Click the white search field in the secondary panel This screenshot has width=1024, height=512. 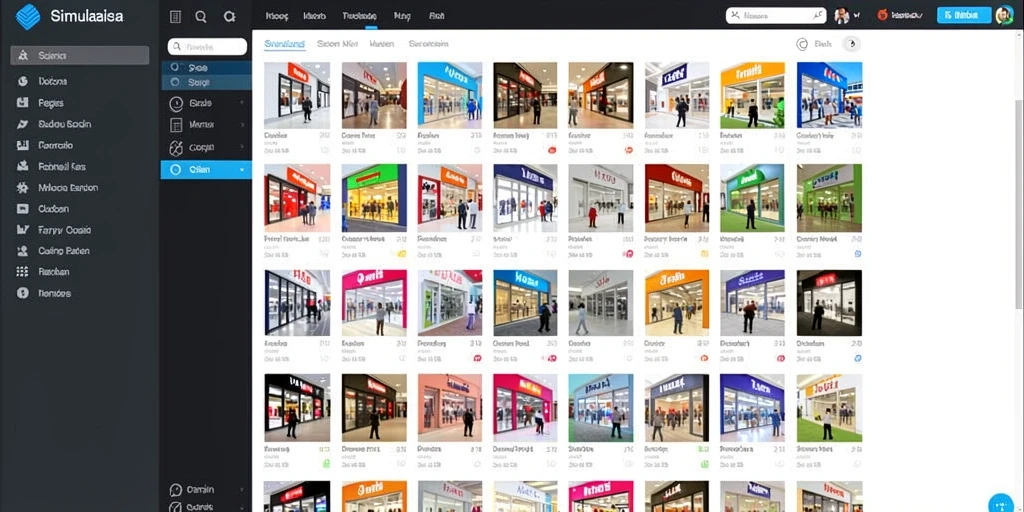(207, 46)
